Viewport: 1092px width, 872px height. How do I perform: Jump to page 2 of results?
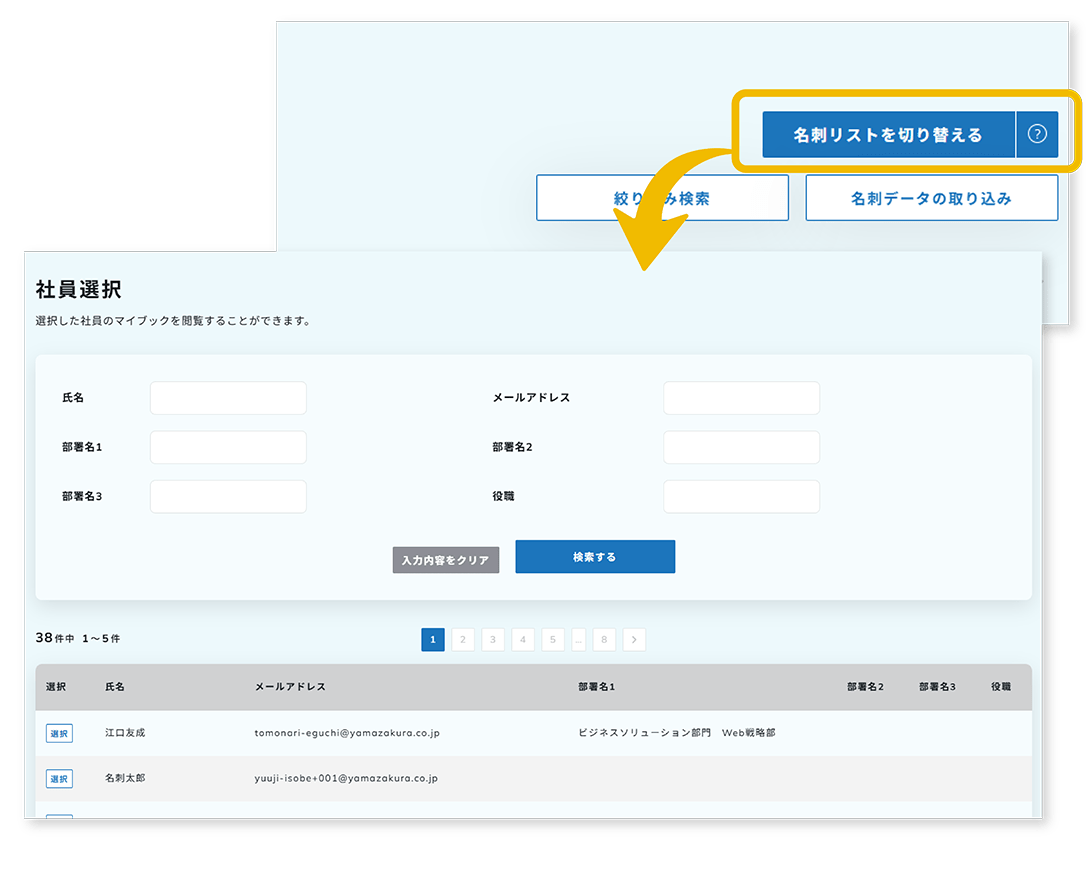[463, 639]
